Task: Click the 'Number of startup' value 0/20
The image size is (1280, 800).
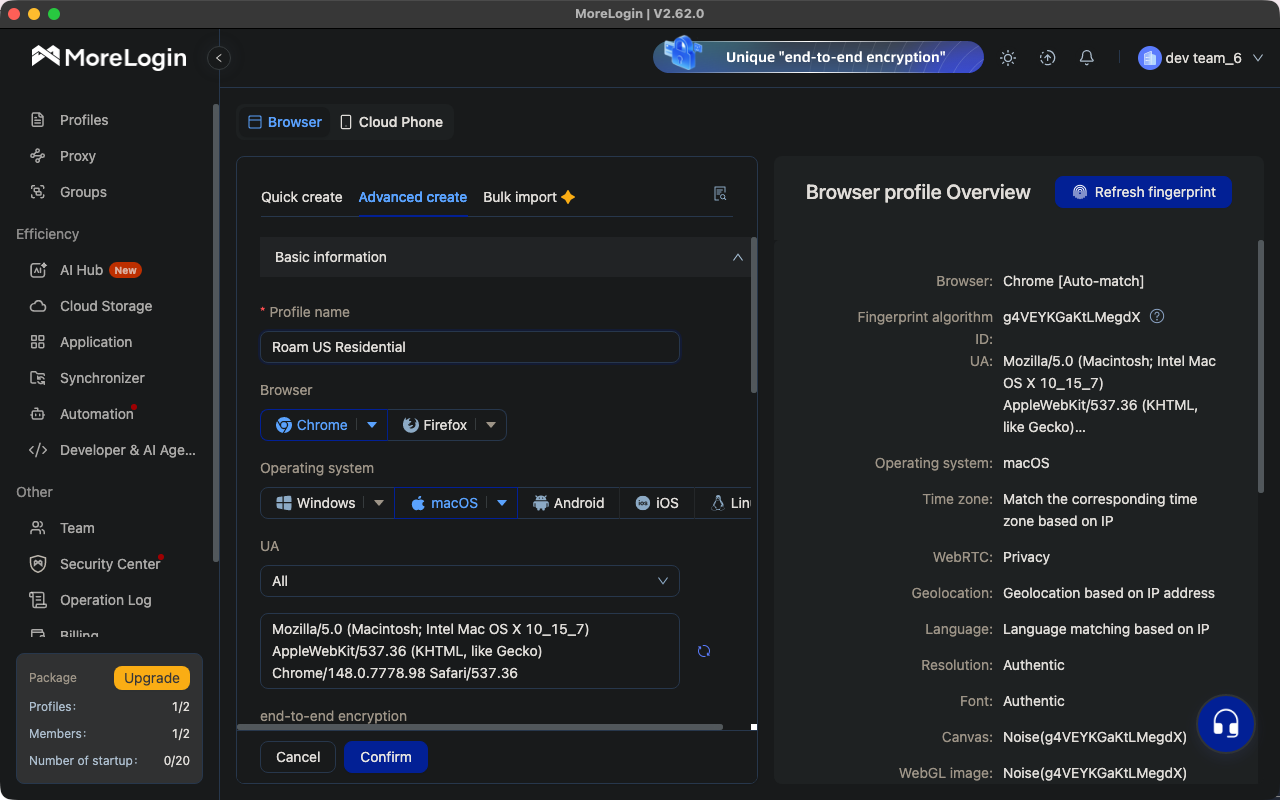Action: (x=177, y=761)
